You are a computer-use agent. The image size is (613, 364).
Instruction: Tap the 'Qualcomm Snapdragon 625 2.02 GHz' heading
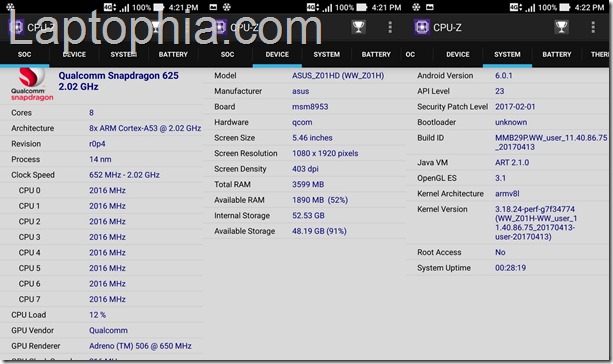118,81
